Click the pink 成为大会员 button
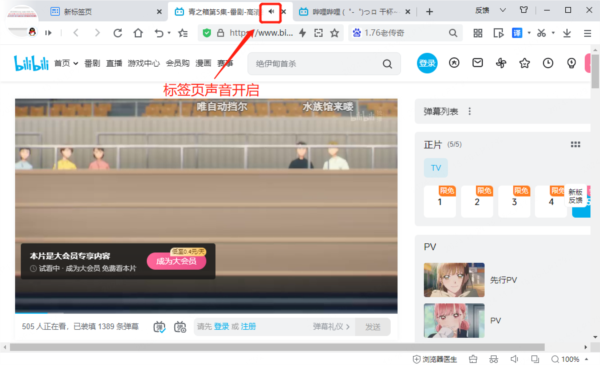The height and width of the screenshot is (365, 600). (x=176, y=261)
